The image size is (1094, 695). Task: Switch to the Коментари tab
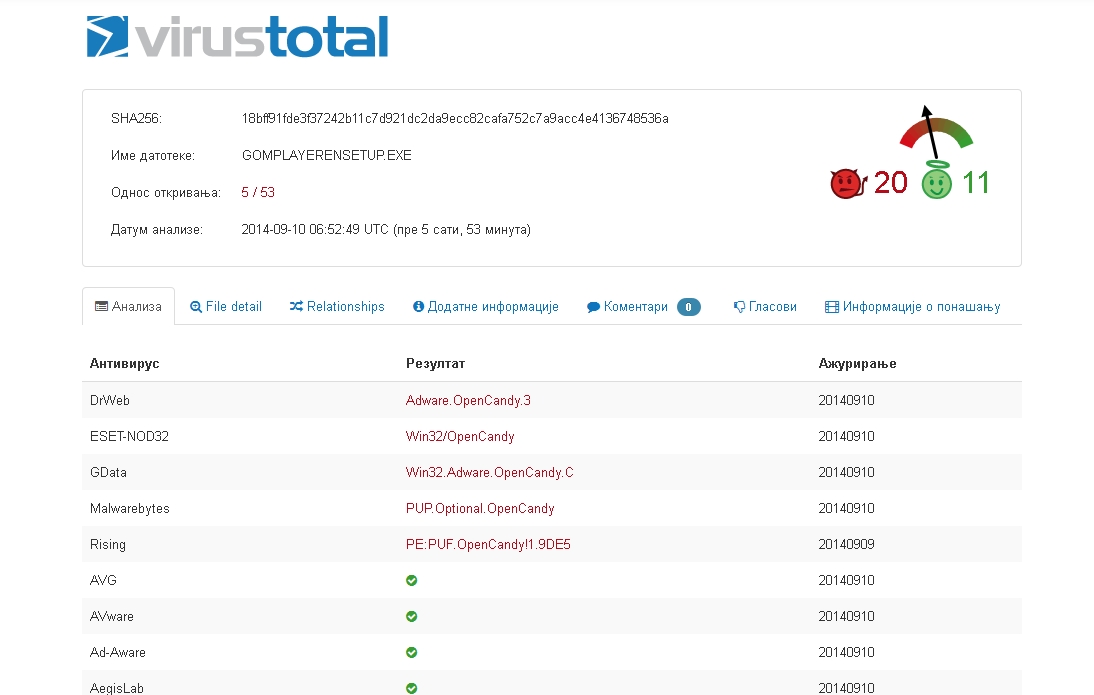coord(643,306)
